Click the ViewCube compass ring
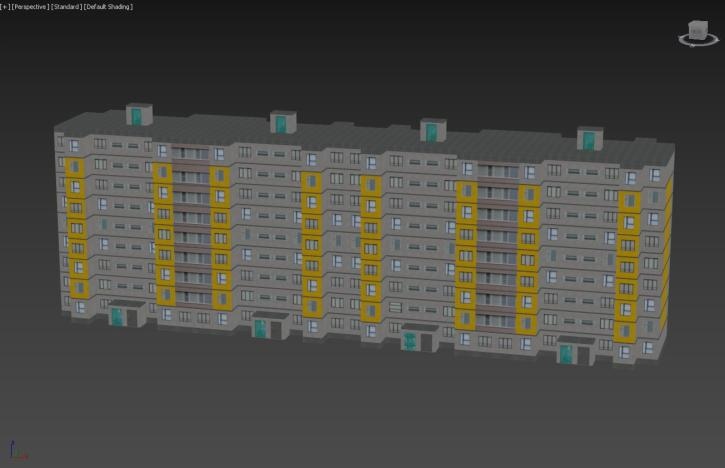725x468 pixels. click(x=699, y=41)
